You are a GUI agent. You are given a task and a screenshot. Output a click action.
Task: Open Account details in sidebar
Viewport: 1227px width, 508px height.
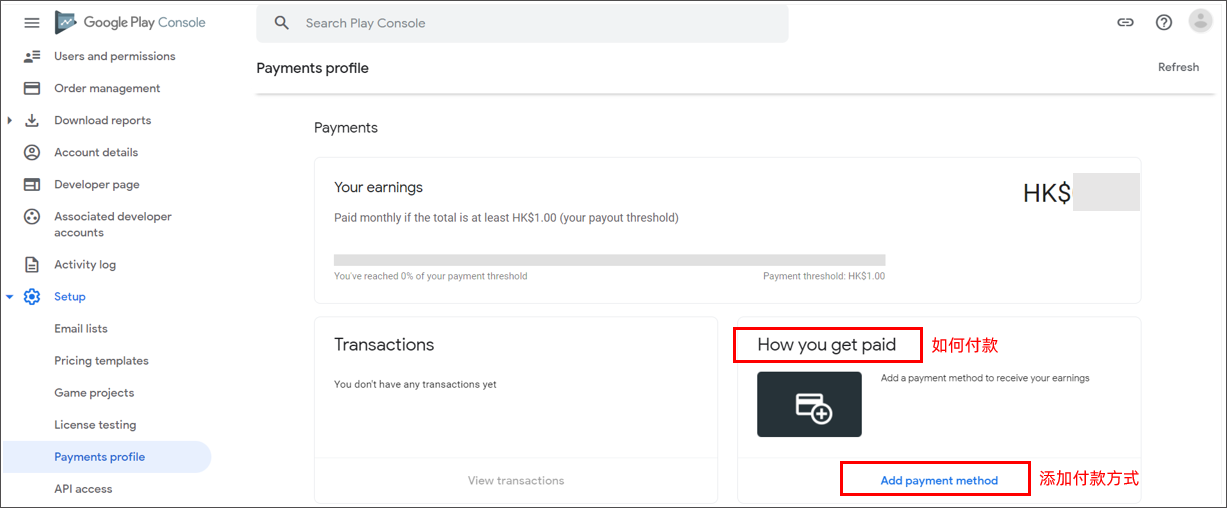[96, 152]
